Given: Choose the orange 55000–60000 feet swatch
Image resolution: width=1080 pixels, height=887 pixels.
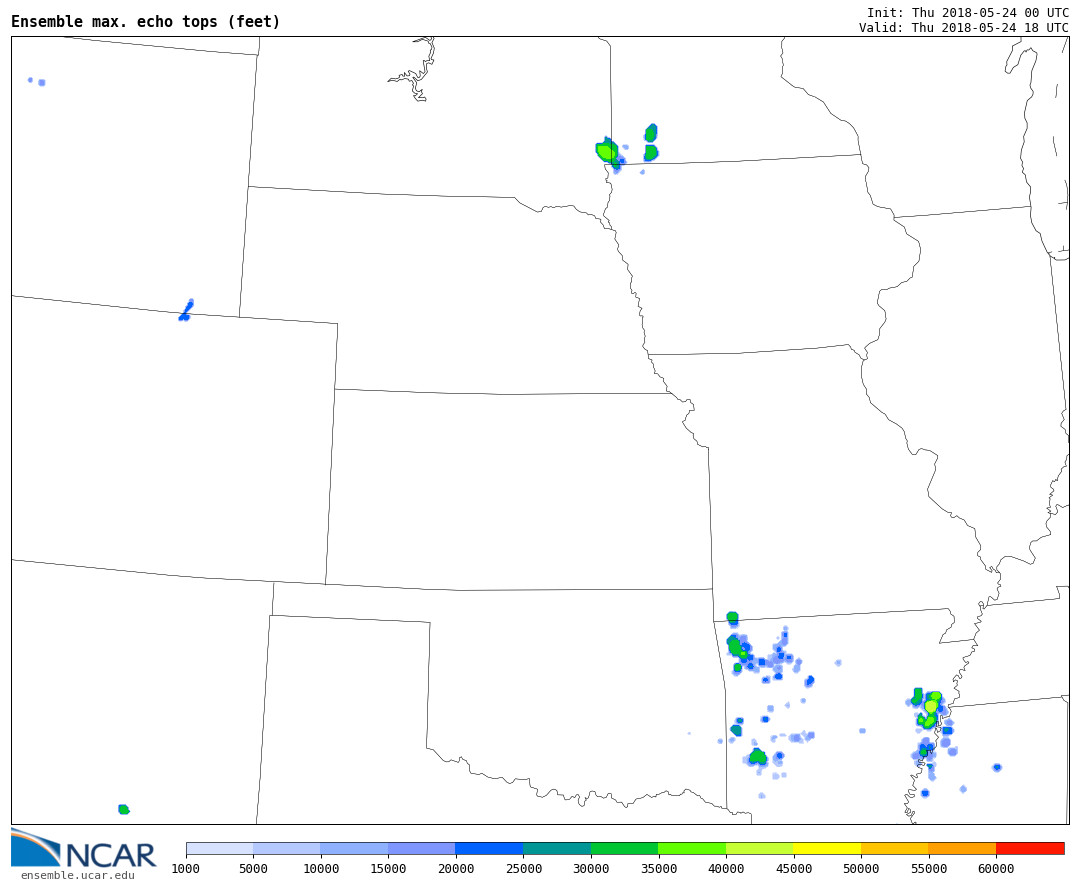Looking at the screenshot, I should (961, 848).
